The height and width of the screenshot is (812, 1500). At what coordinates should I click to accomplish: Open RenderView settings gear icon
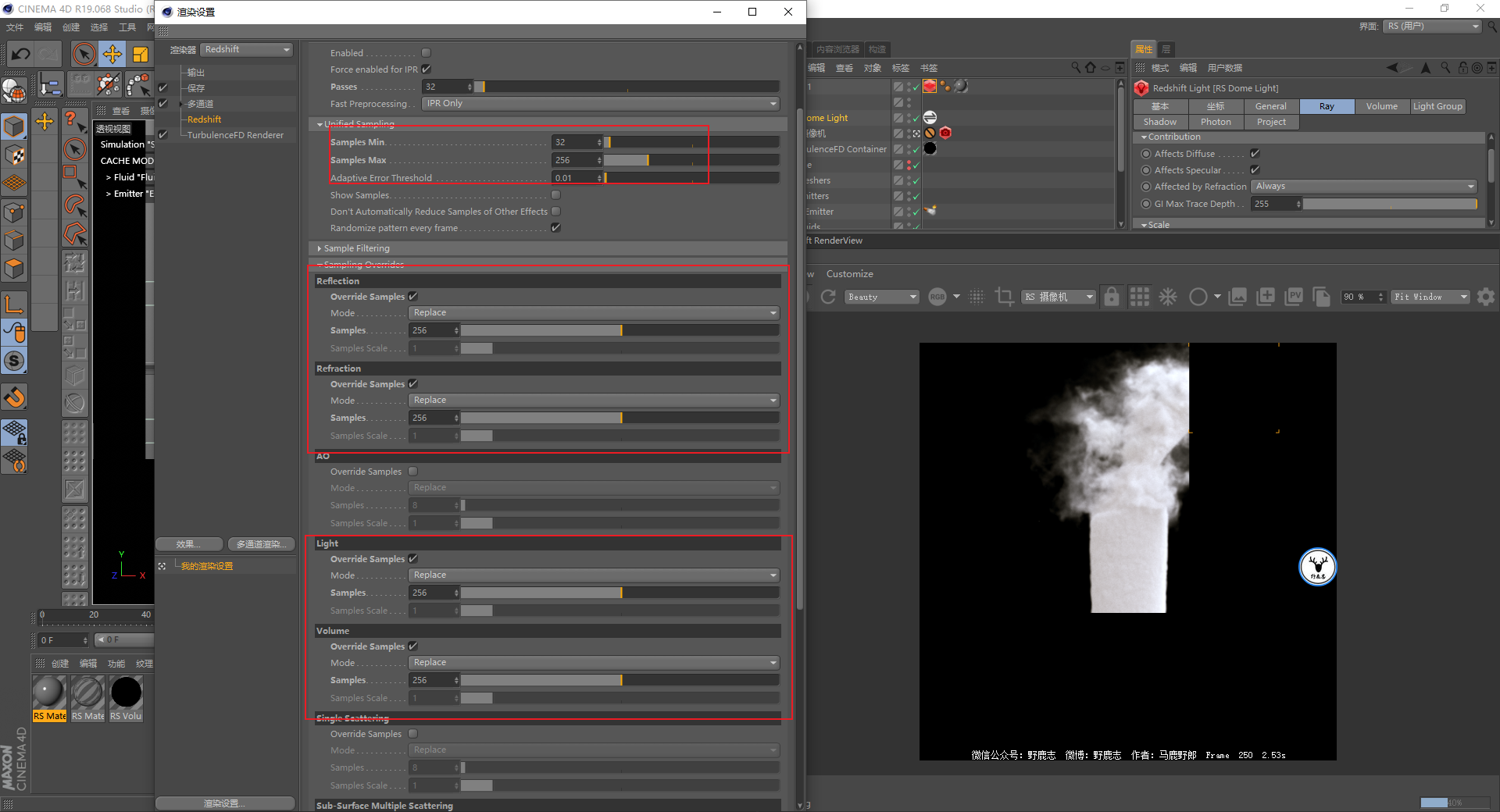pos(1486,297)
